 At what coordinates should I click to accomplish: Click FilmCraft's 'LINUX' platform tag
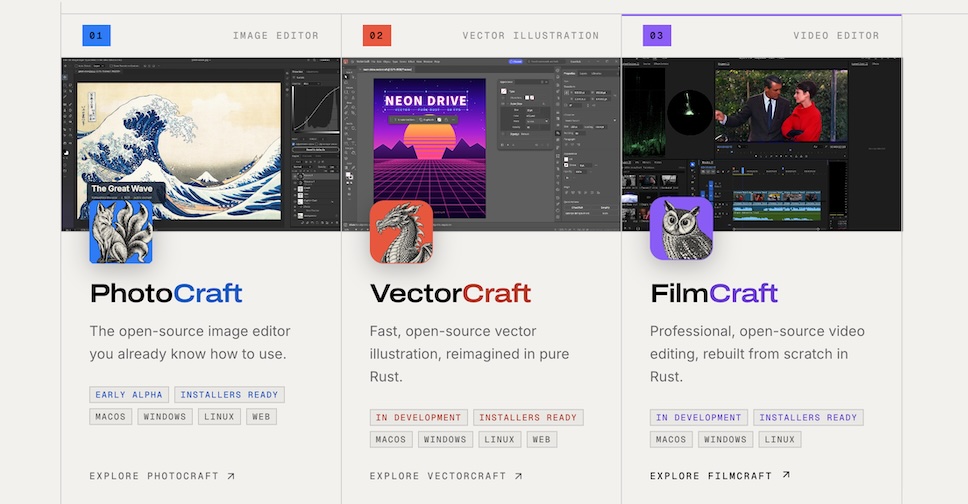pos(780,440)
